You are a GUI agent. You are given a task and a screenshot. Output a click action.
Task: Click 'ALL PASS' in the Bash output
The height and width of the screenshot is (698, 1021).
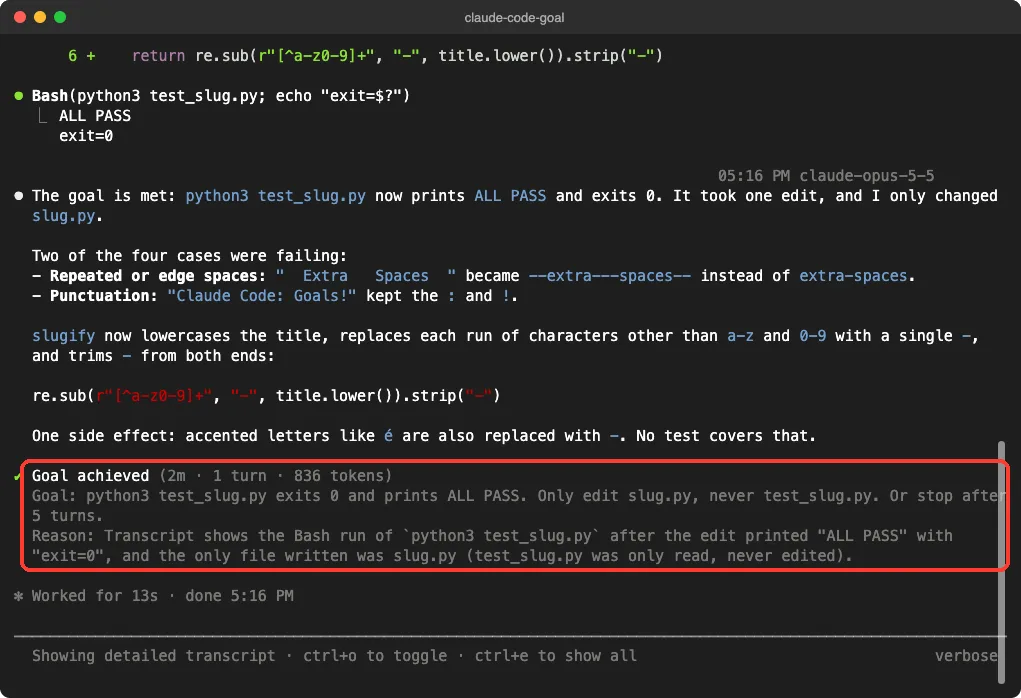[95, 116]
